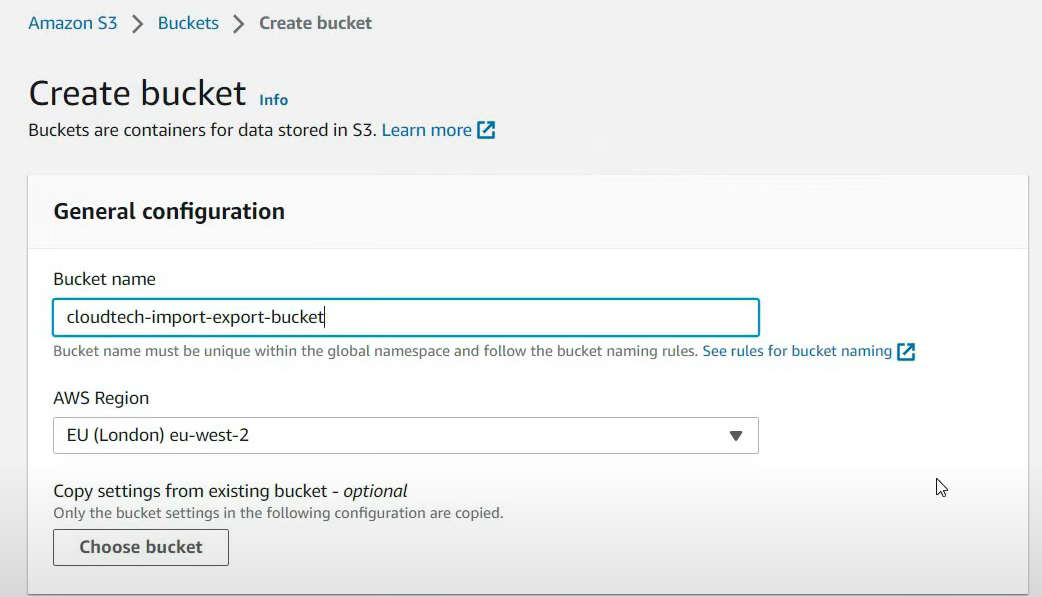Screen dimensions: 1042x597
Task: Click the Create bucket breadcrumb text
Action: point(316,23)
